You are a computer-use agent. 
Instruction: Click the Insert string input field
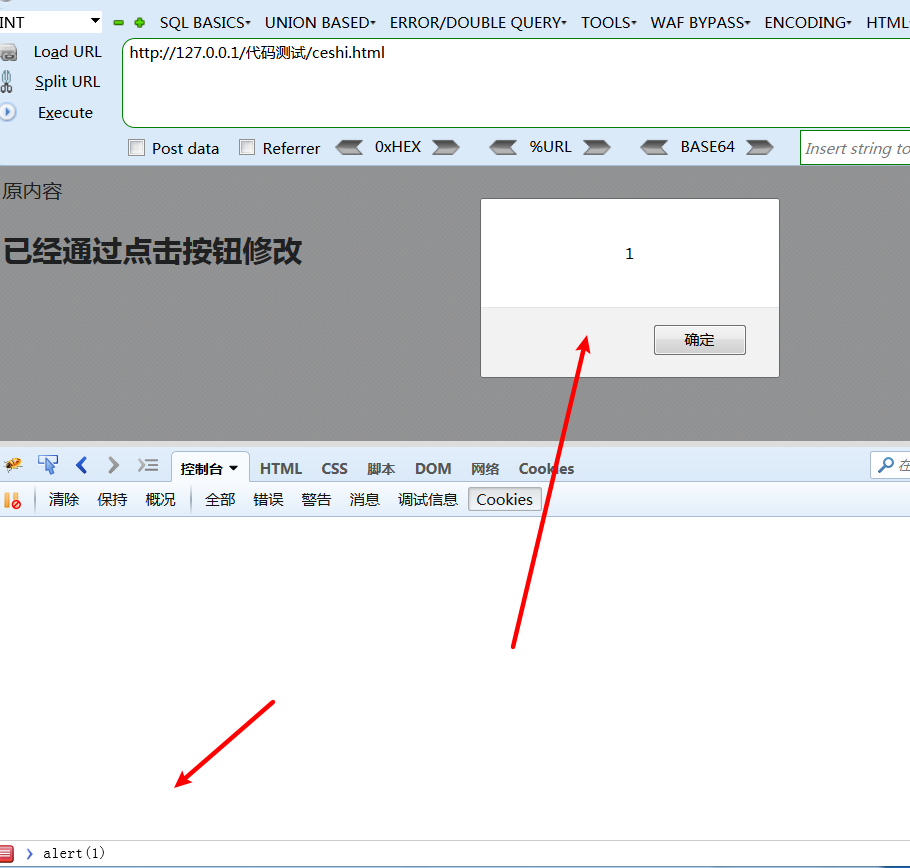[x=855, y=148]
